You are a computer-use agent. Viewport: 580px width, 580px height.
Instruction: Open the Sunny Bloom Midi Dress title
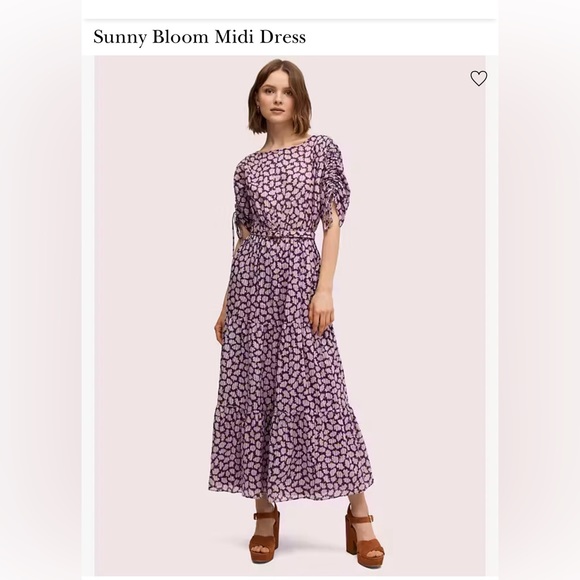pyautogui.click(x=199, y=37)
